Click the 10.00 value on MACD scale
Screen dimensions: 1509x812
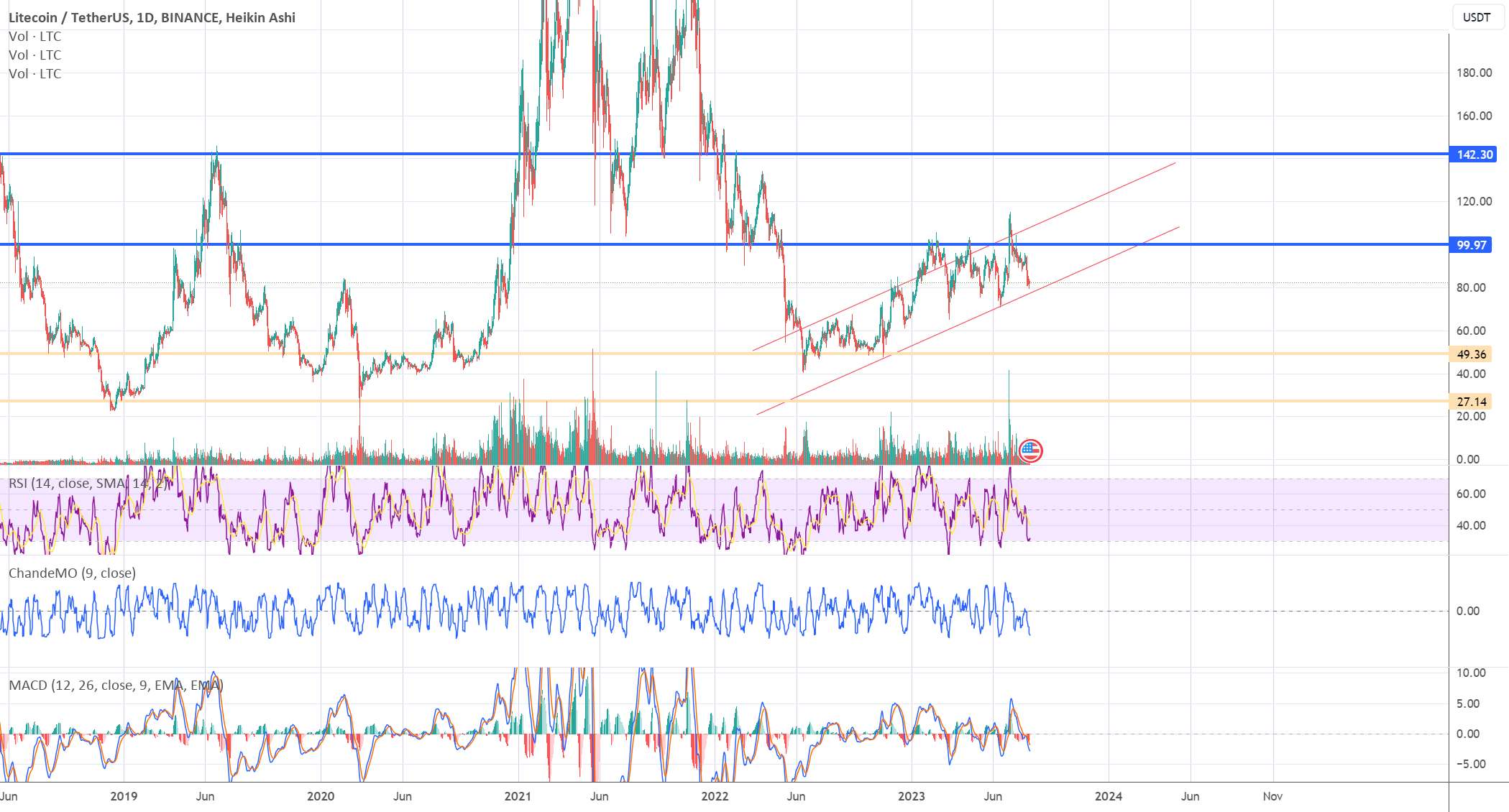(x=1471, y=673)
